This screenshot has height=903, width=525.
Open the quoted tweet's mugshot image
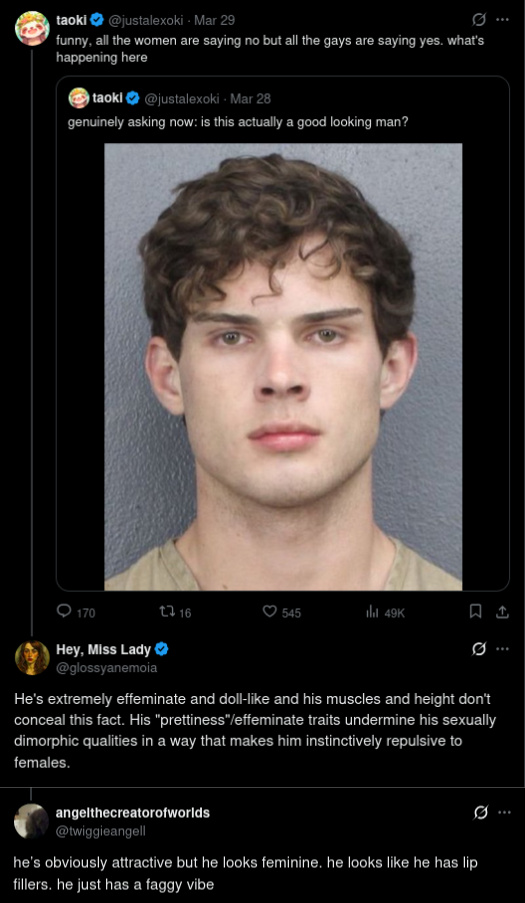283,366
